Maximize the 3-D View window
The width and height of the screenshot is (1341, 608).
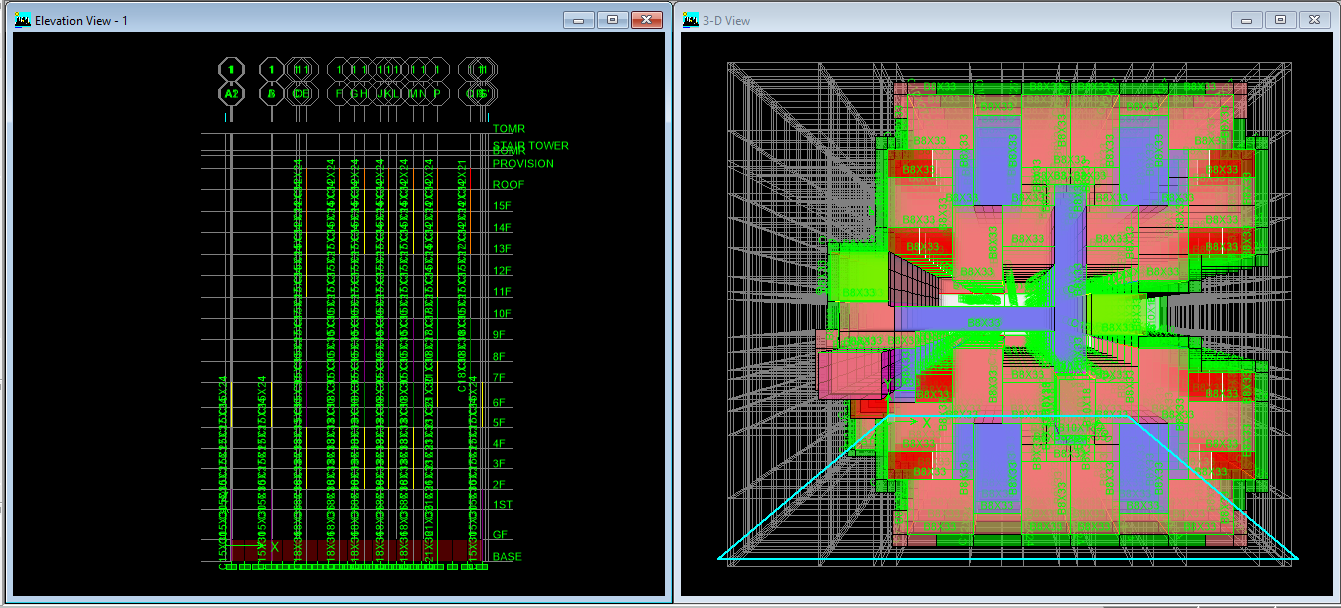pos(1280,20)
